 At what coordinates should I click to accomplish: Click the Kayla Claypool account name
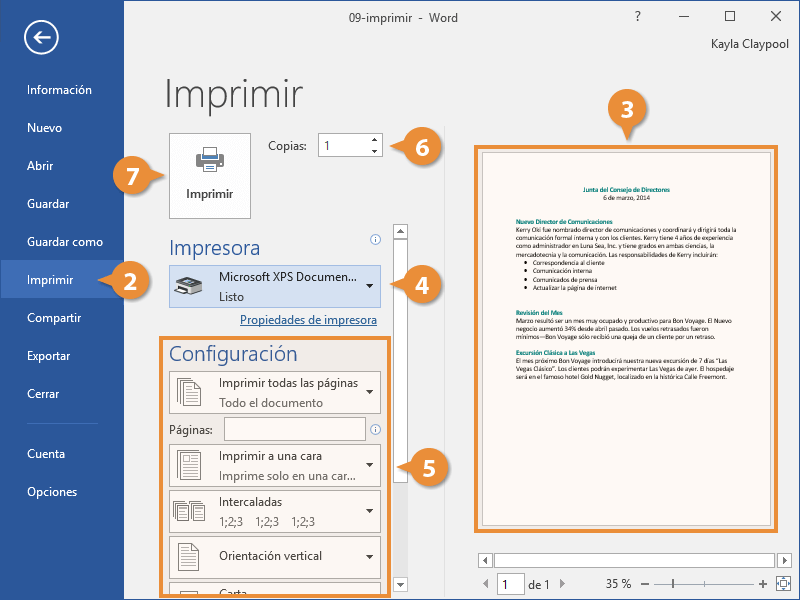[x=749, y=44]
